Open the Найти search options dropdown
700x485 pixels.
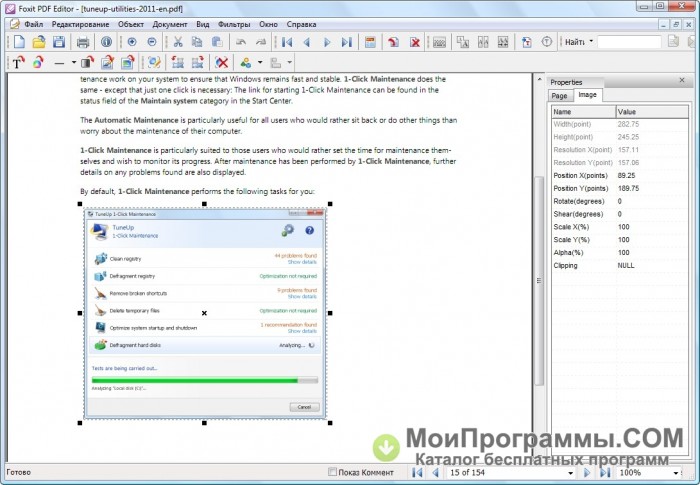tap(591, 42)
